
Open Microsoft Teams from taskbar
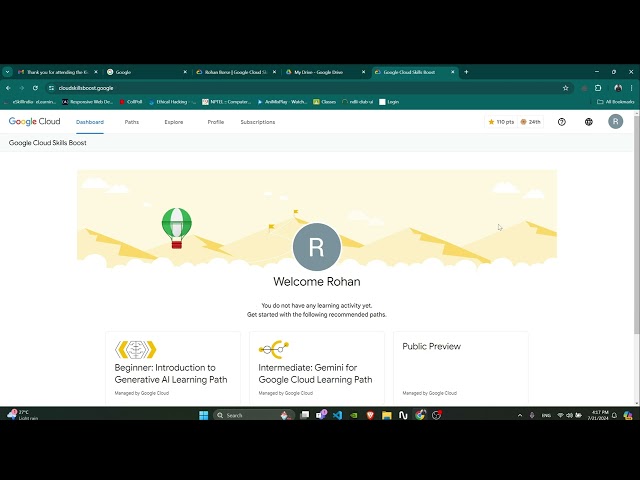[321, 415]
